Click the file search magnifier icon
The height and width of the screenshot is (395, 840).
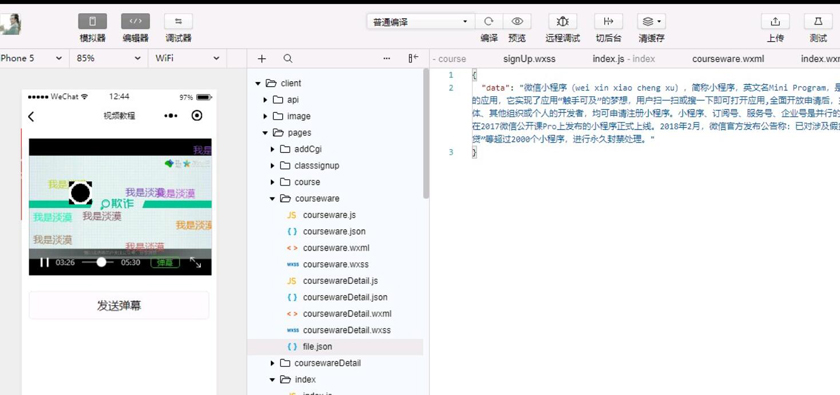pyautogui.click(x=288, y=58)
